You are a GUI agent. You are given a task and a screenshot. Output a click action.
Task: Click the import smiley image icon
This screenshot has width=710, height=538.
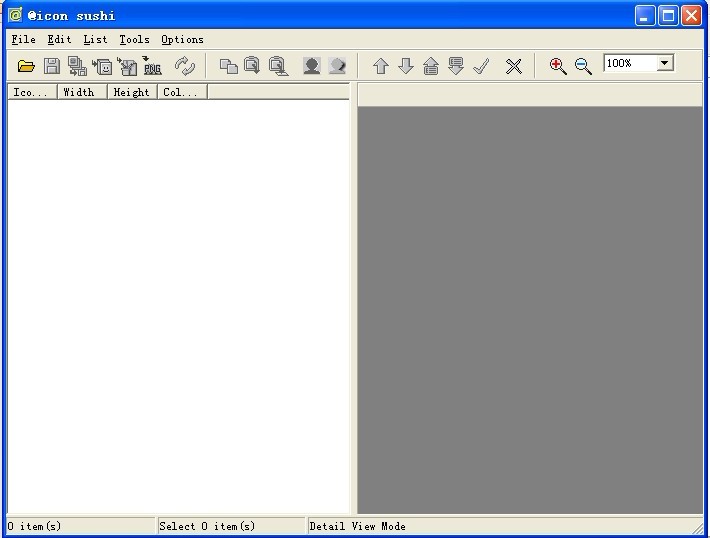click(x=102, y=67)
